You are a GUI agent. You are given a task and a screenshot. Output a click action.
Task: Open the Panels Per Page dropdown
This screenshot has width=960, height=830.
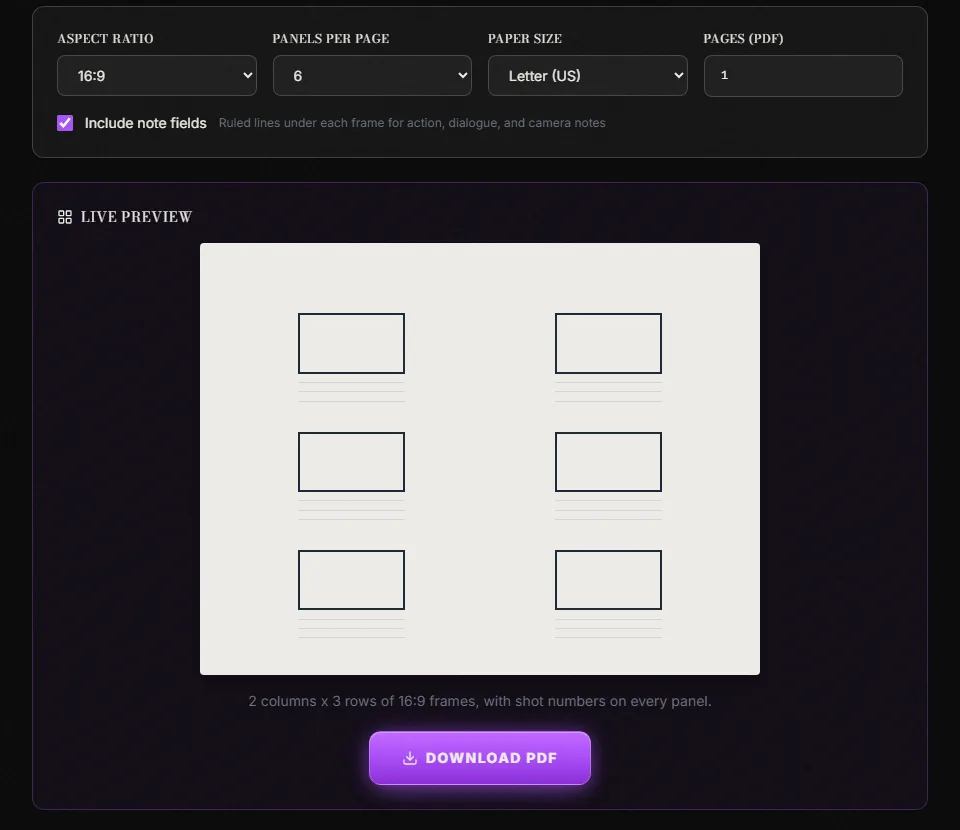pyautogui.click(x=372, y=76)
